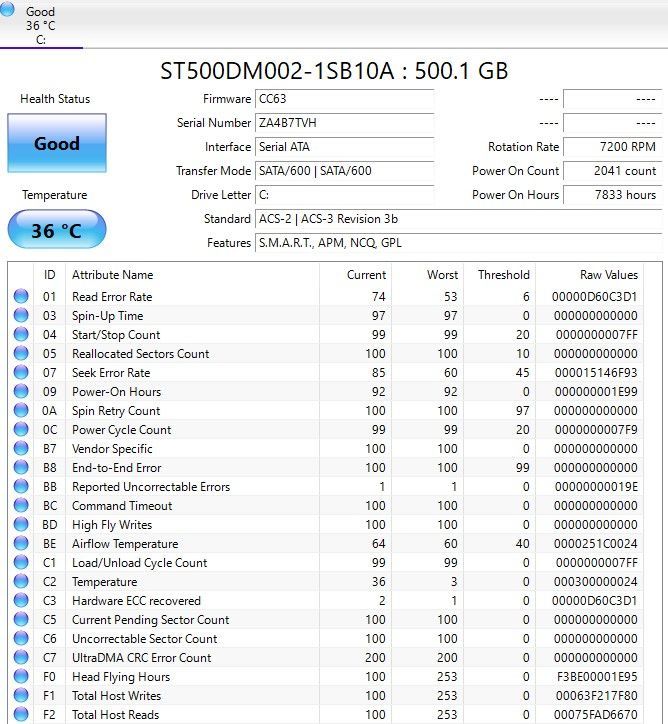The image size is (668, 724).
Task: Click the status orb for Seek Error Rate
Action: tap(21, 372)
